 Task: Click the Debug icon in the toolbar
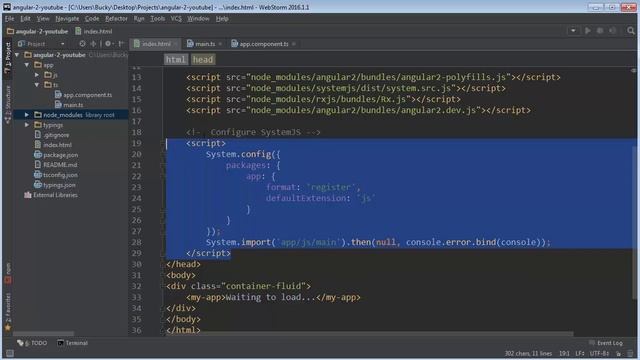pos(600,31)
